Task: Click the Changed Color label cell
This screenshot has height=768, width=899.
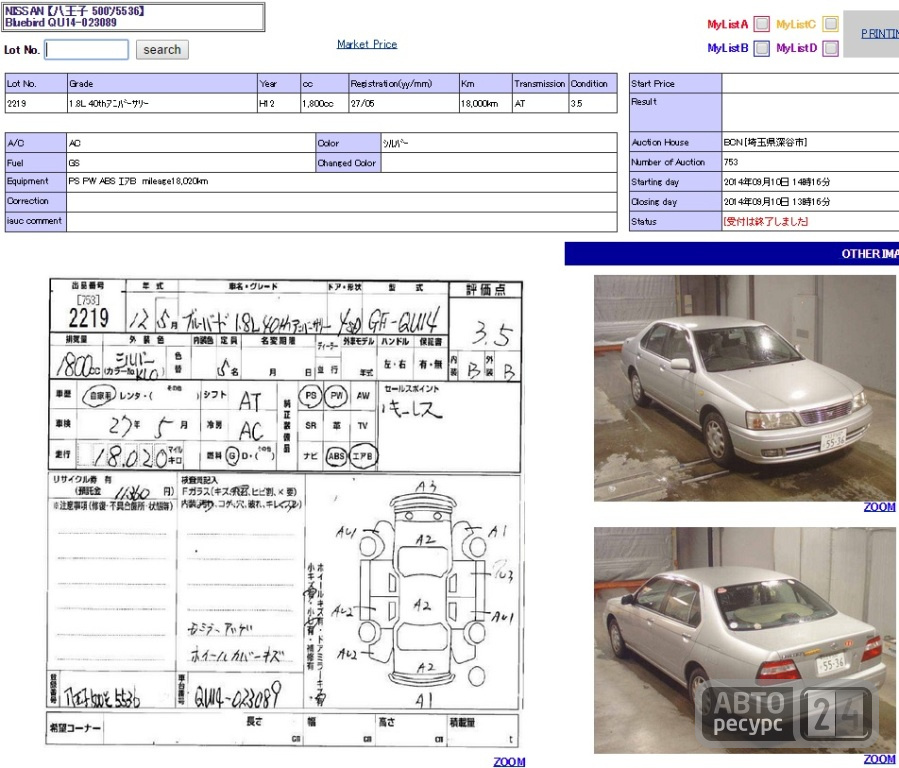Action: point(348,163)
